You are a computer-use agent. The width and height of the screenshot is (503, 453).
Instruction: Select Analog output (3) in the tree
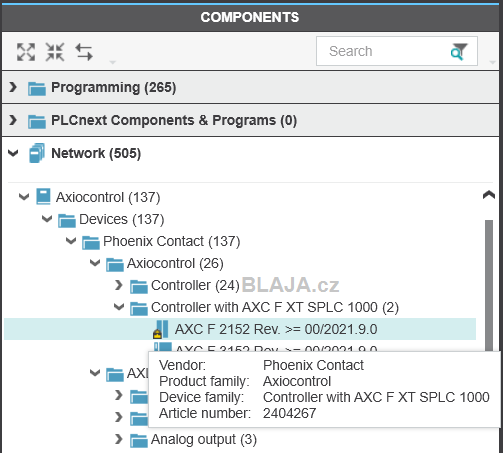(204, 439)
